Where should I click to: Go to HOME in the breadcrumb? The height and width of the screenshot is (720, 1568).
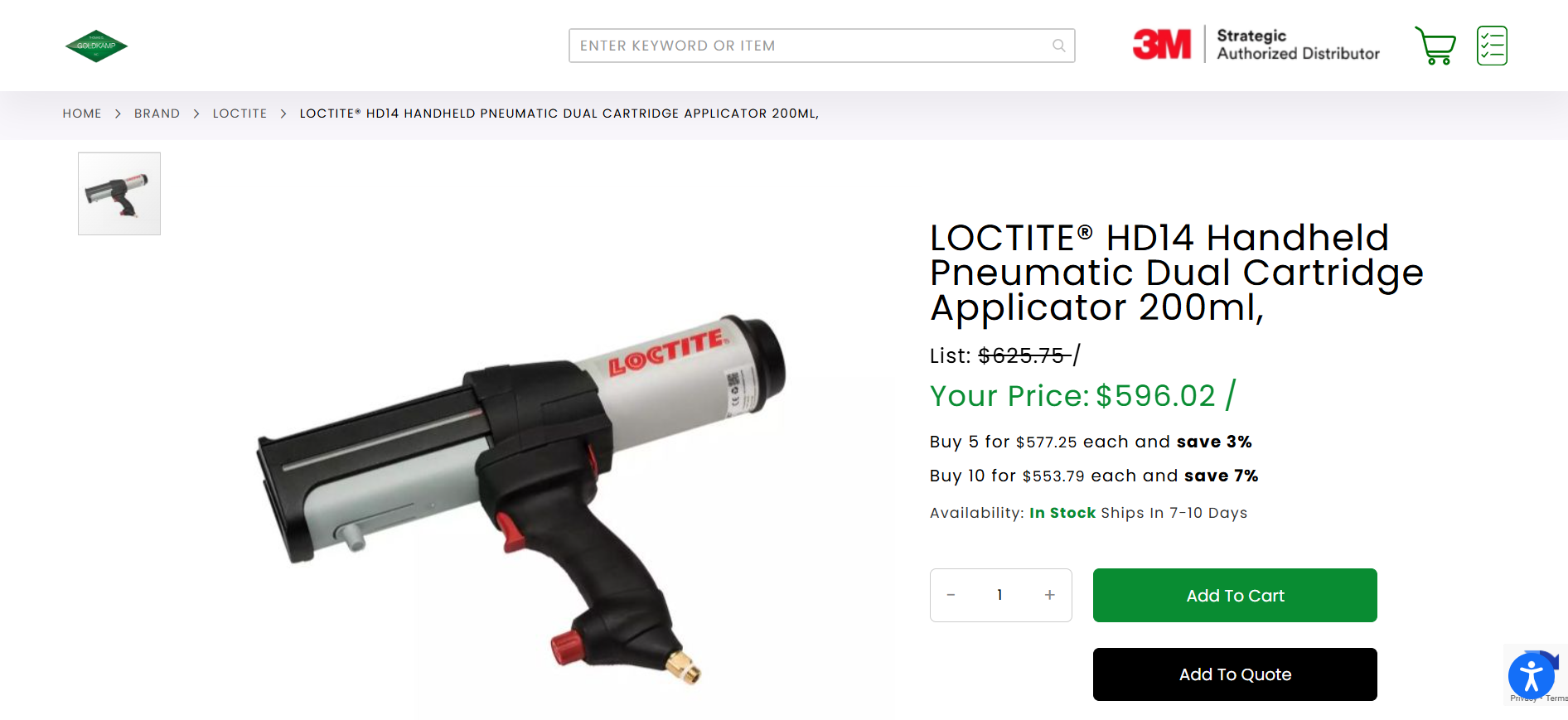click(82, 114)
